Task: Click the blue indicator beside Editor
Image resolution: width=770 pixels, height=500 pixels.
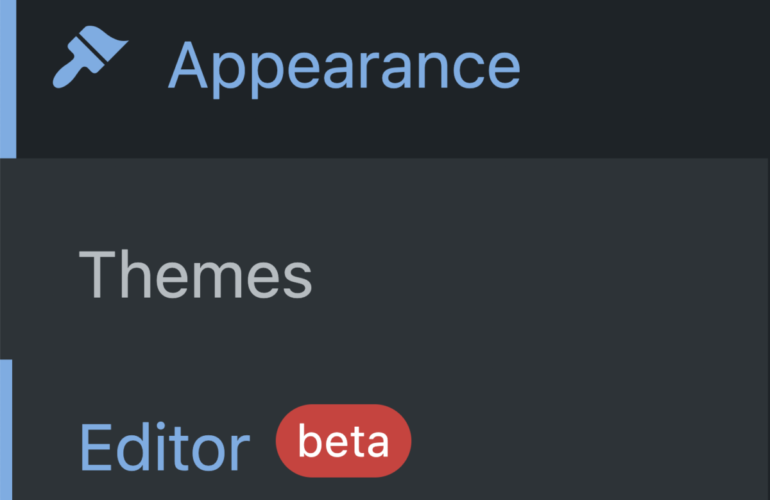Action: point(5,430)
